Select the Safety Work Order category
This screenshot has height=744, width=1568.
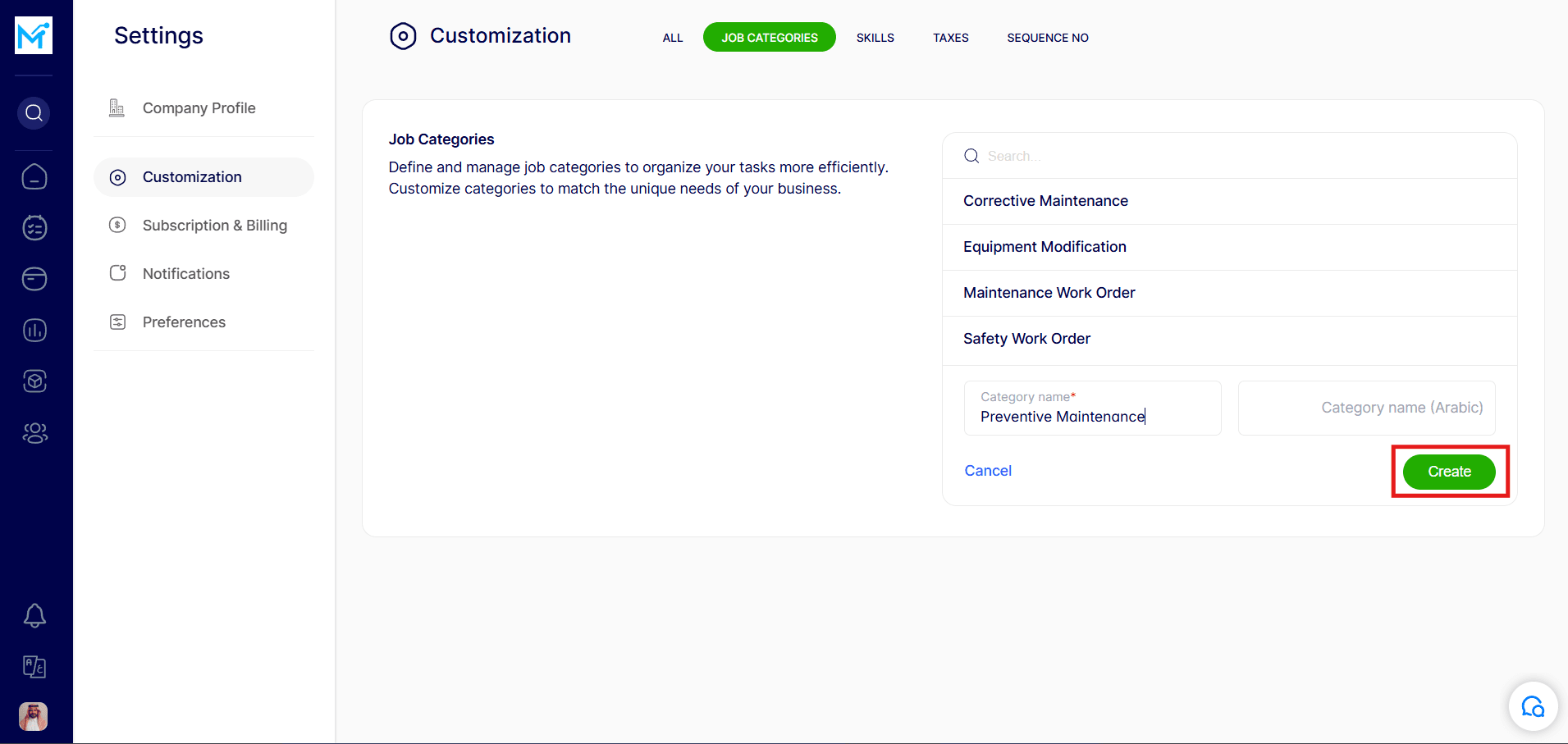1026,339
